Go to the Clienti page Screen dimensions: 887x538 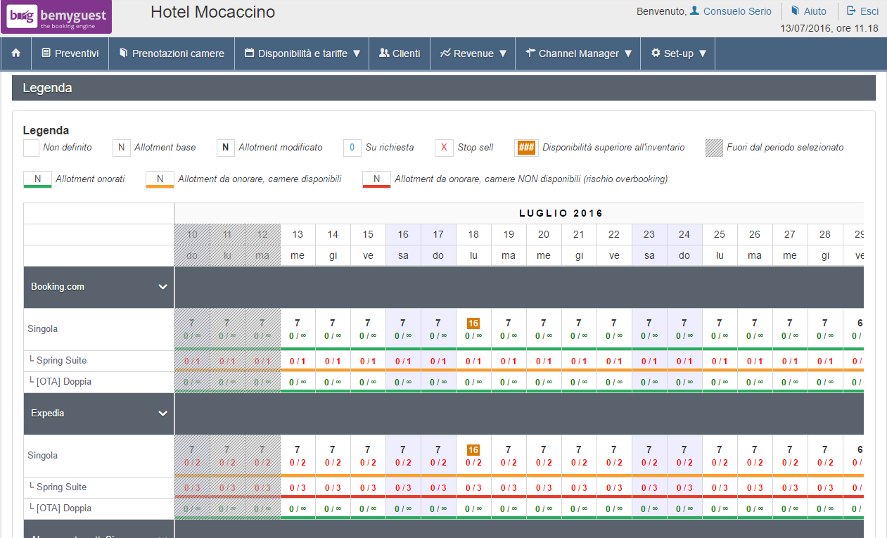[399, 53]
